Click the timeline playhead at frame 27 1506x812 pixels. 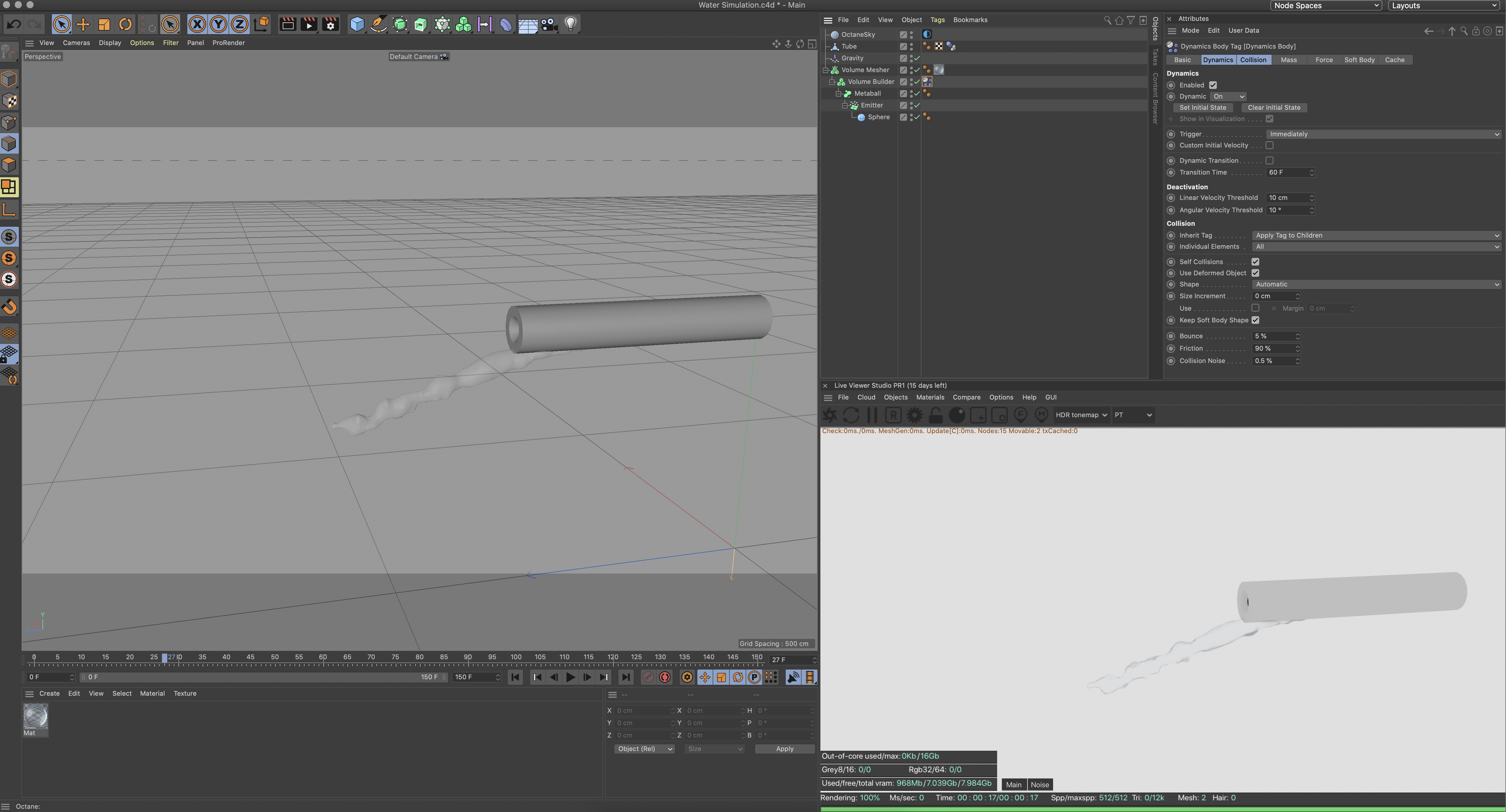pyautogui.click(x=165, y=658)
